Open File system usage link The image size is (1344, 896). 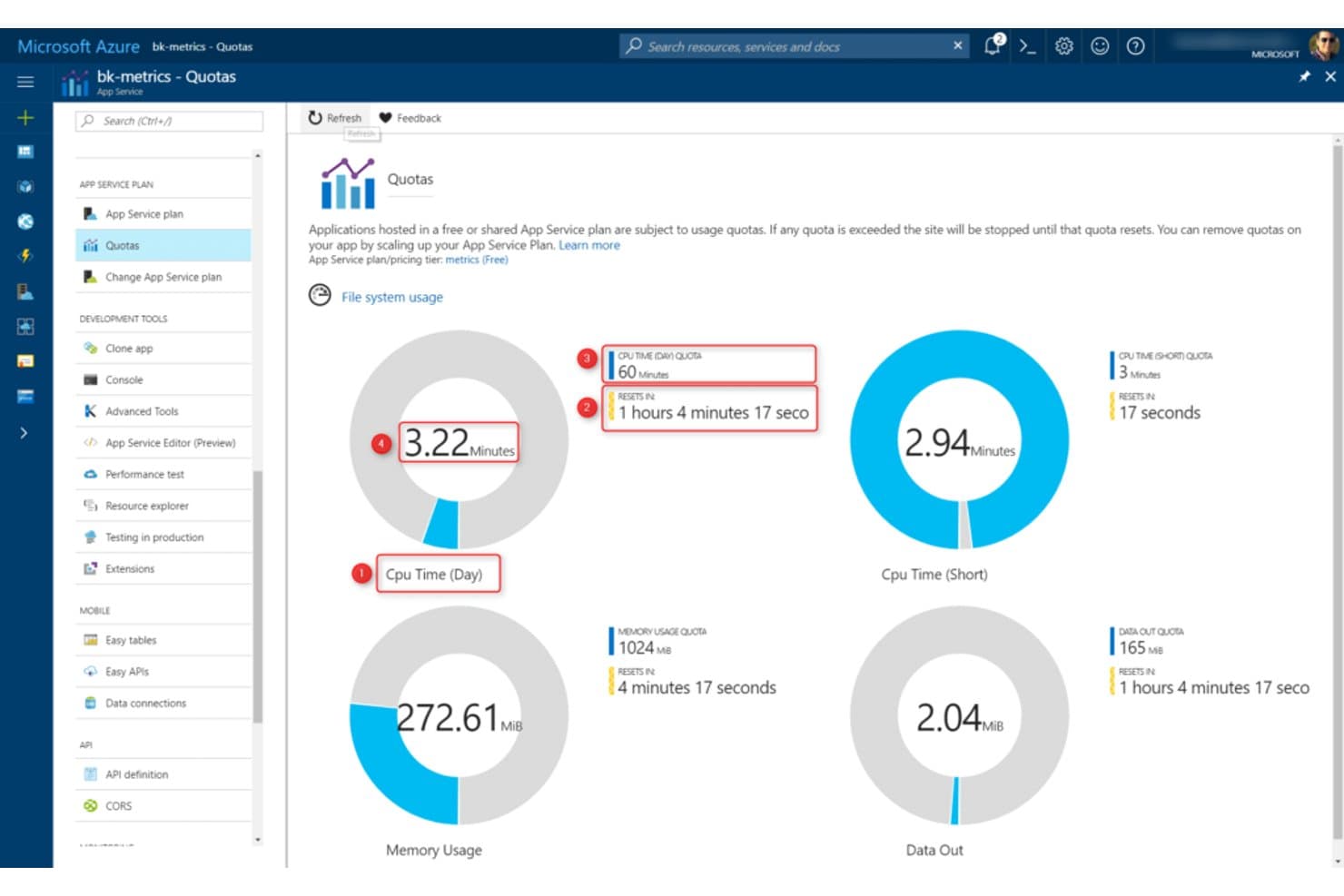392,297
